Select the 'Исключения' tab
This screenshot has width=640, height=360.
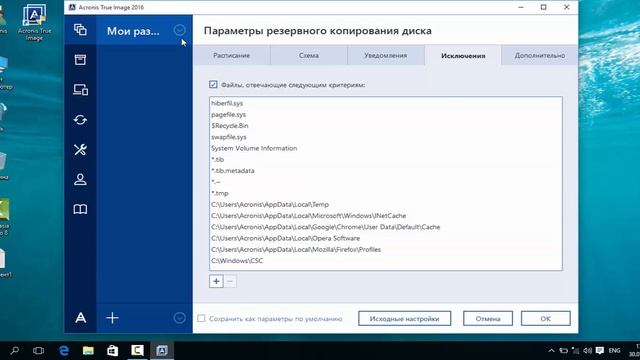[x=463, y=56]
